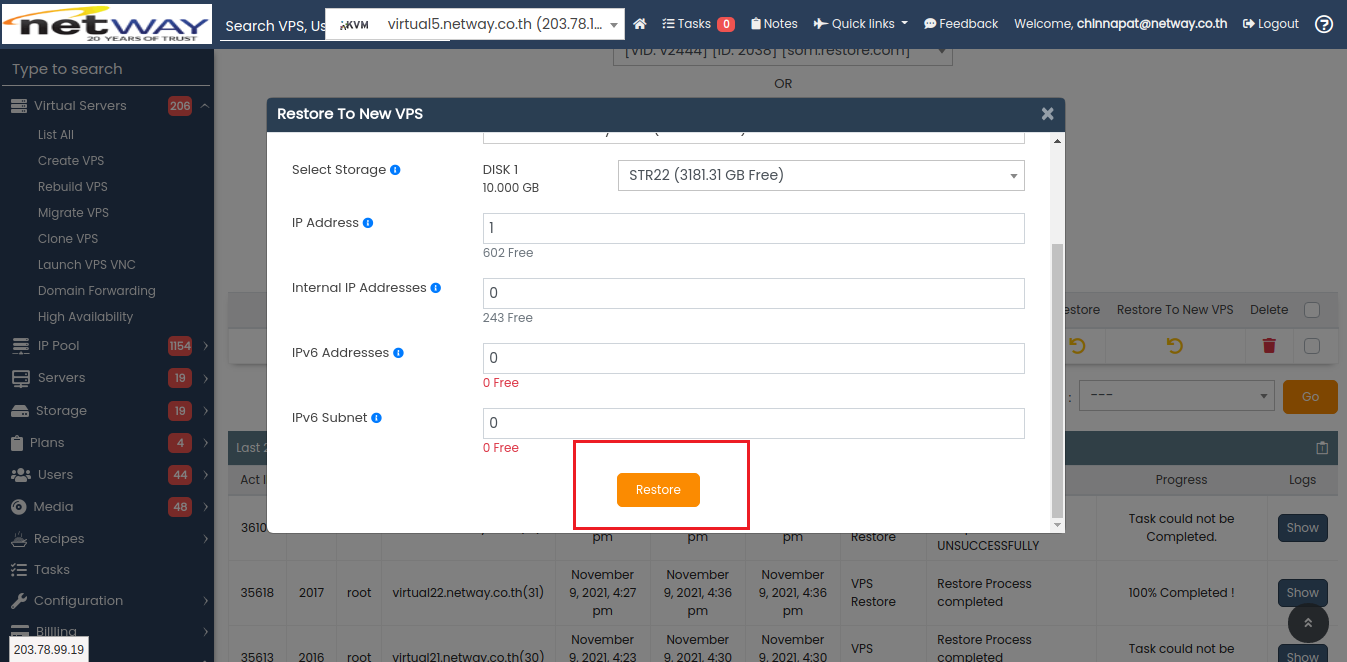This screenshot has height=662, width=1347.
Task: Click the Logout link
Action: [x=1270, y=23]
